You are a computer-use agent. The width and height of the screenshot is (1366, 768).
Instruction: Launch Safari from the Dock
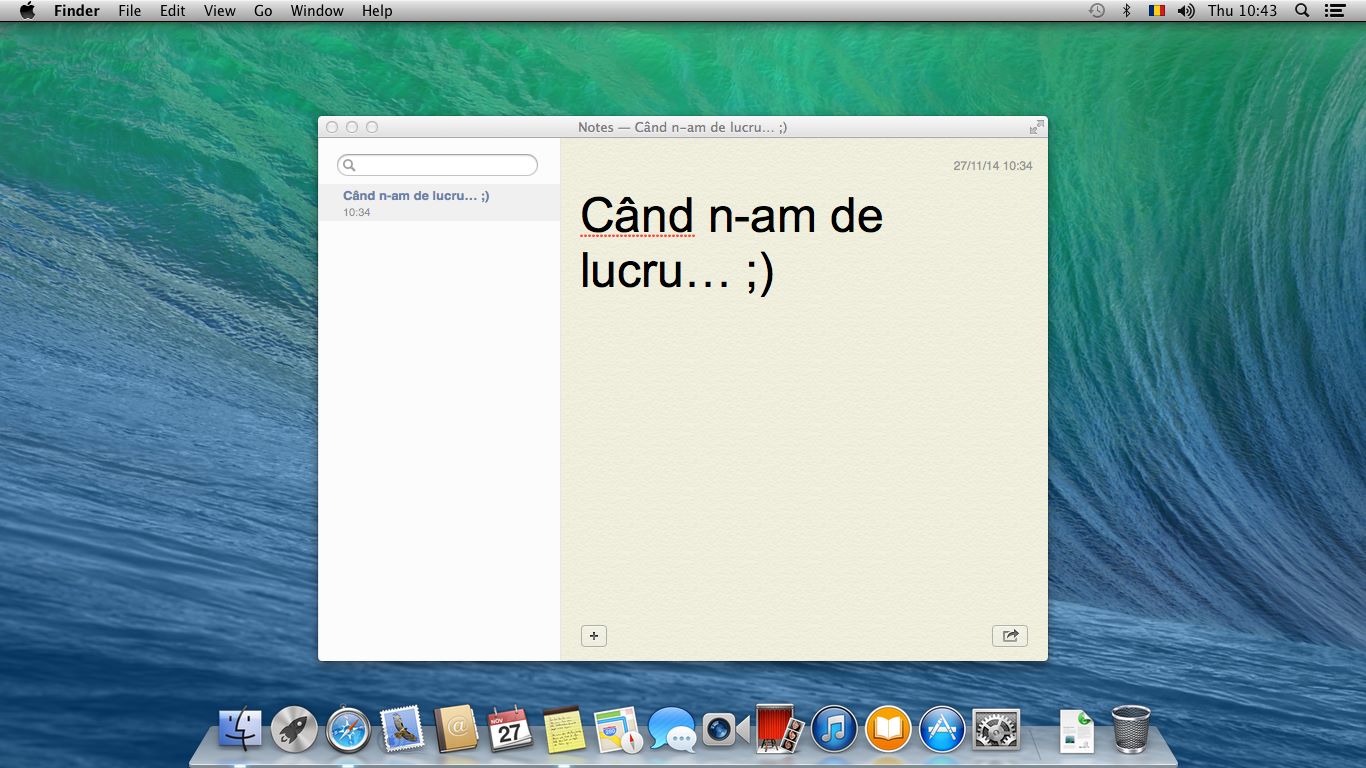pos(348,730)
